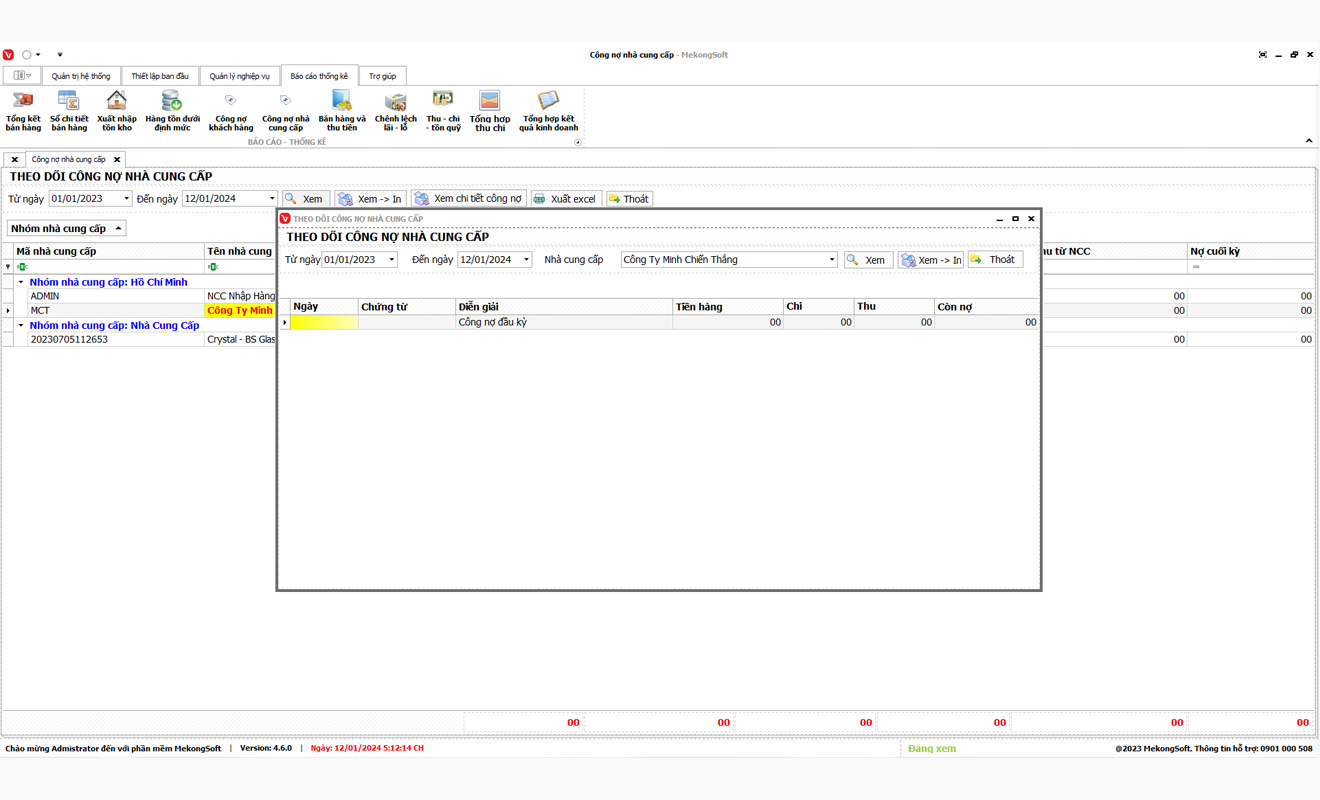The width and height of the screenshot is (1320, 800).
Task: Open the Thu - chi - tồn quỹ report
Action: 443,111
